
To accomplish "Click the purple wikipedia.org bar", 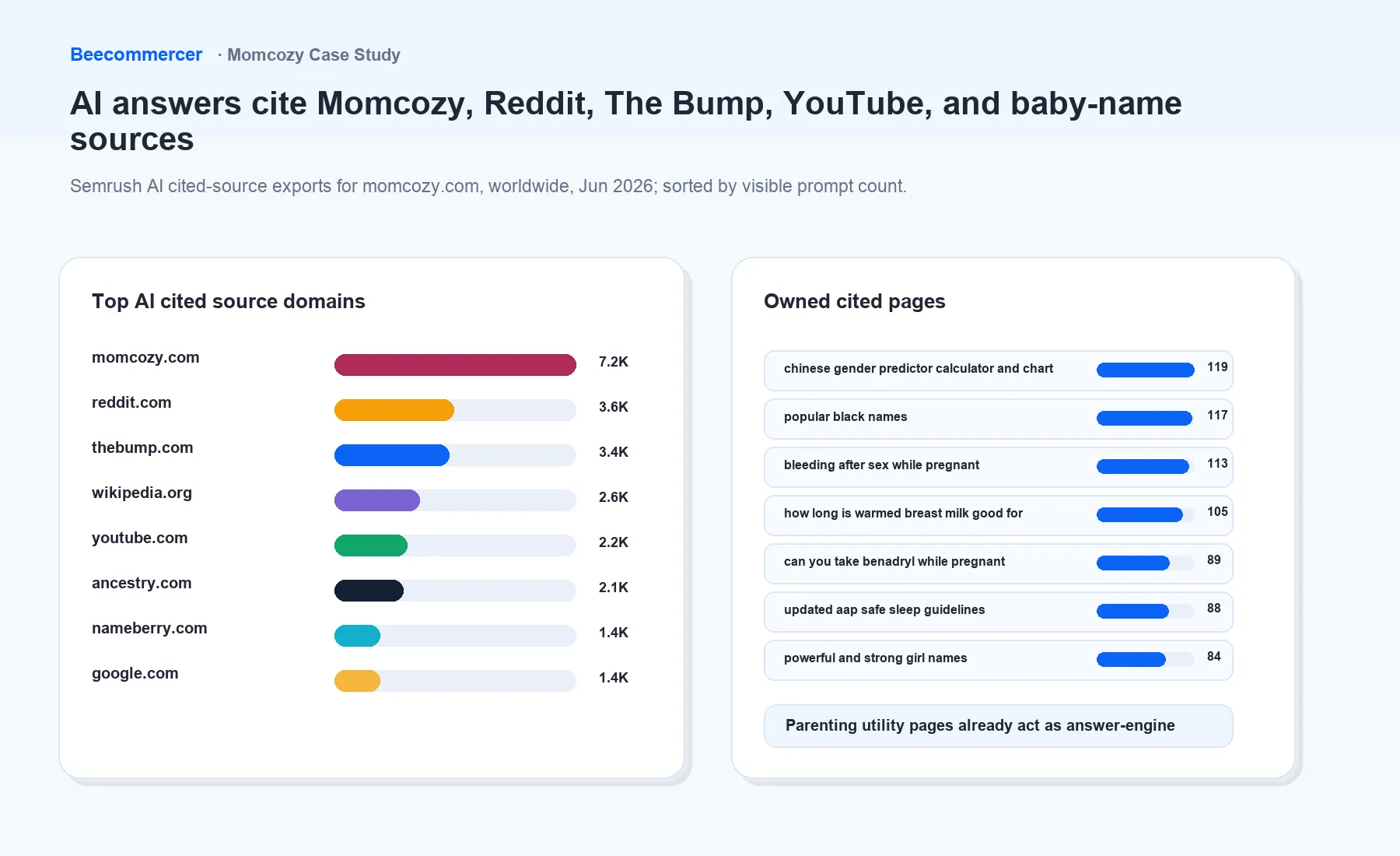I will click(x=377, y=500).
